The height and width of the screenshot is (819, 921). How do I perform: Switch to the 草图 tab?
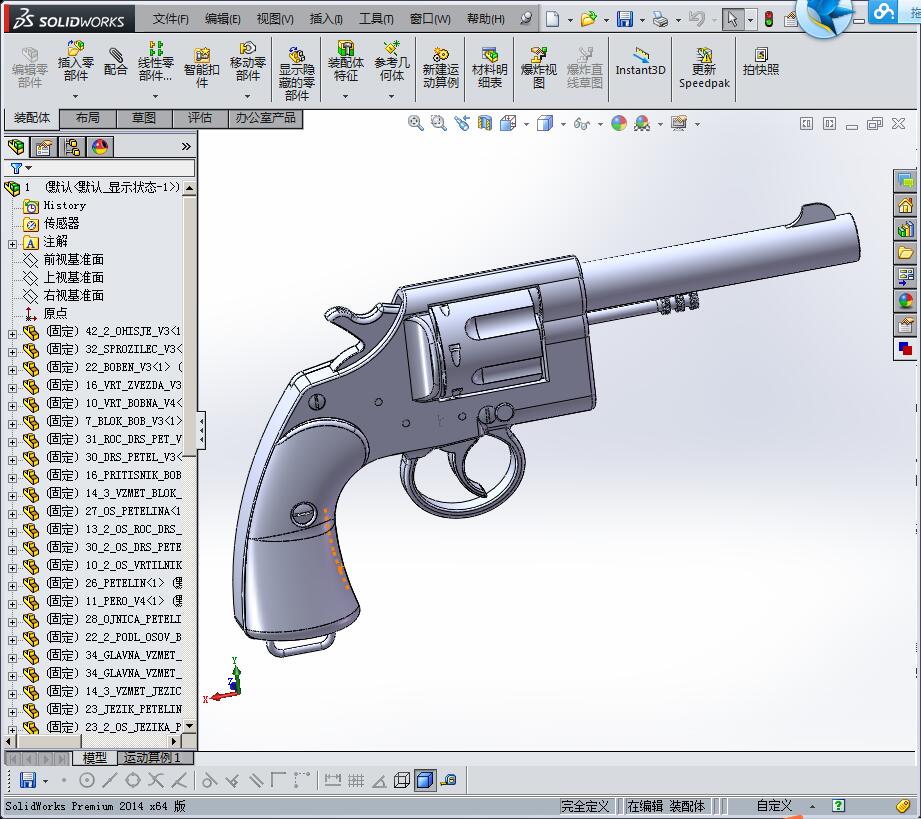144,118
